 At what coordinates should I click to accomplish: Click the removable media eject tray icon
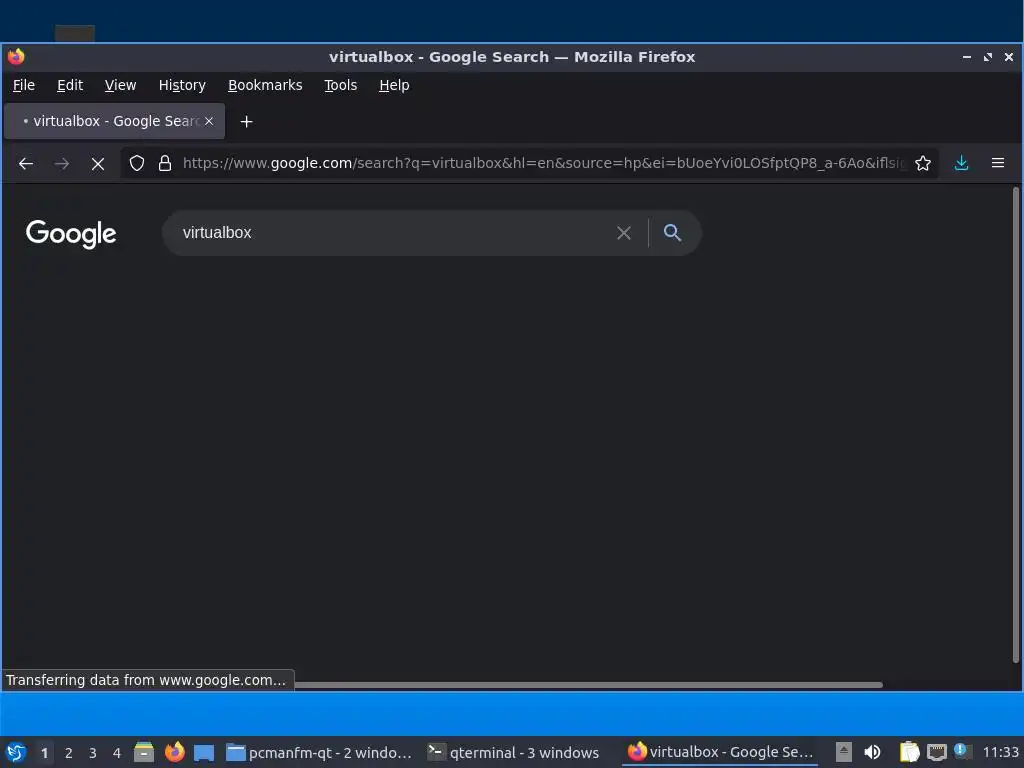click(x=844, y=752)
